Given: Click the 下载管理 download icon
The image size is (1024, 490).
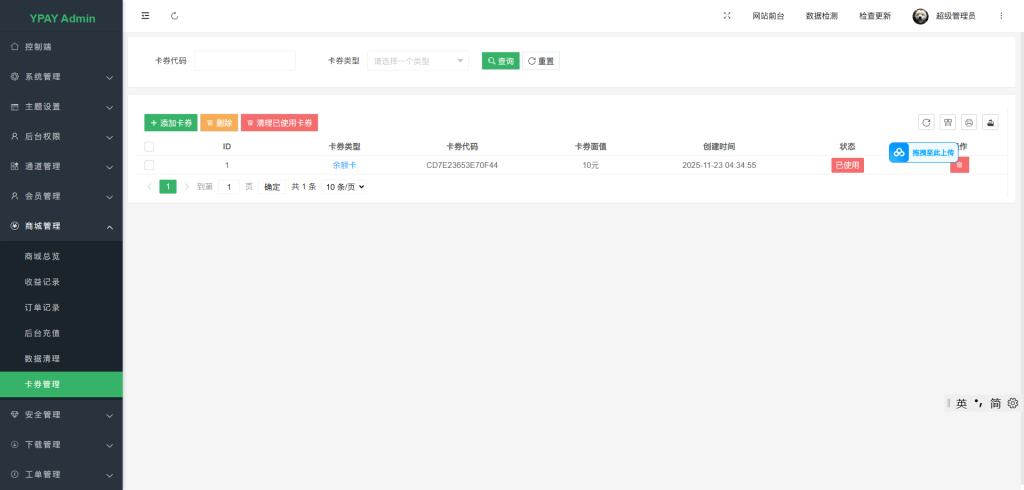Looking at the screenshot, I should tap(15, 444).
